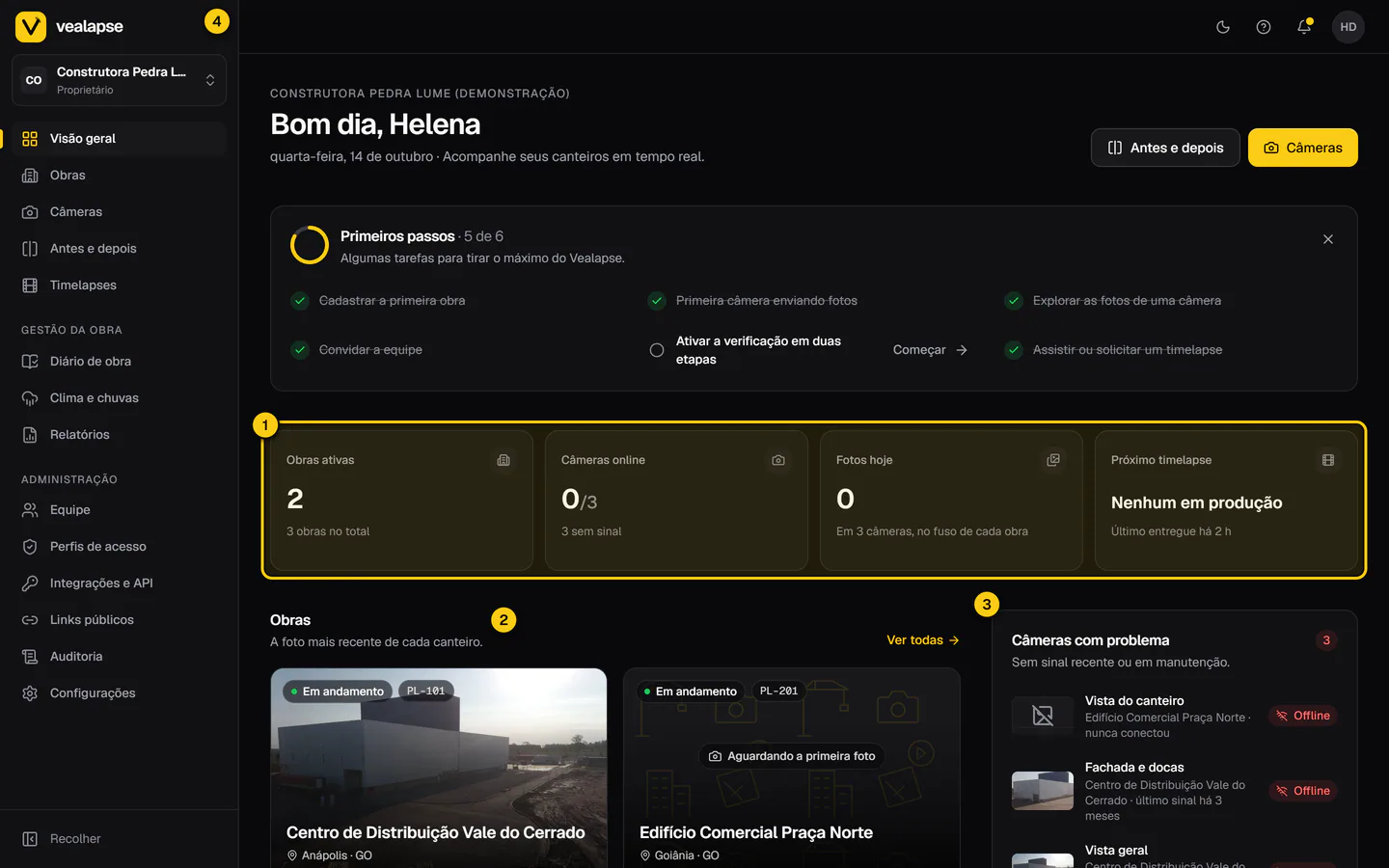
Task: Open the Centro de Distribuição Vale do Cerrado card
Action: (x=439, y=769)
